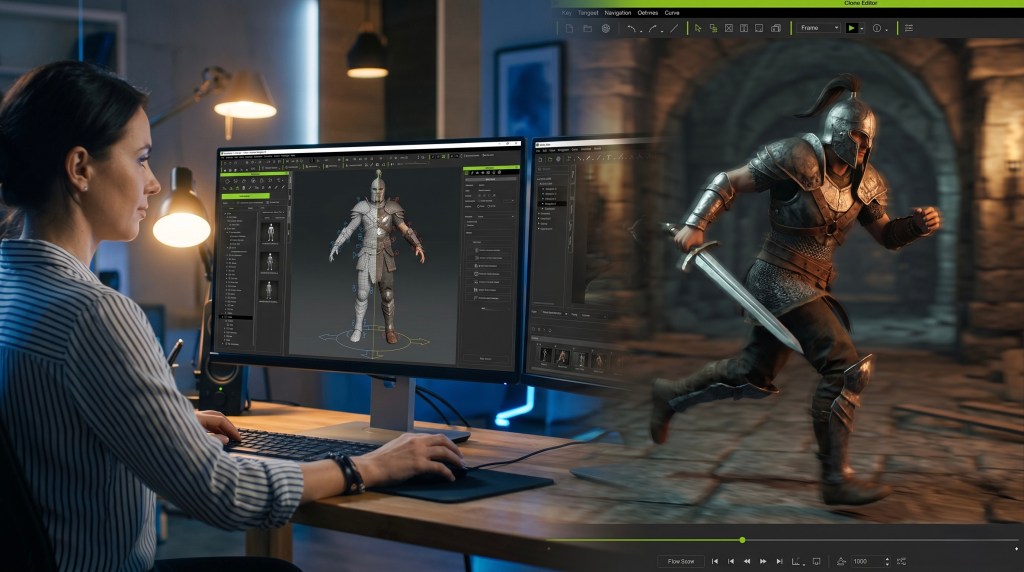This screenshot has height=572, width=1024.
Task: Click the boxed T icon in toolbar
Action: click(744, 28)
